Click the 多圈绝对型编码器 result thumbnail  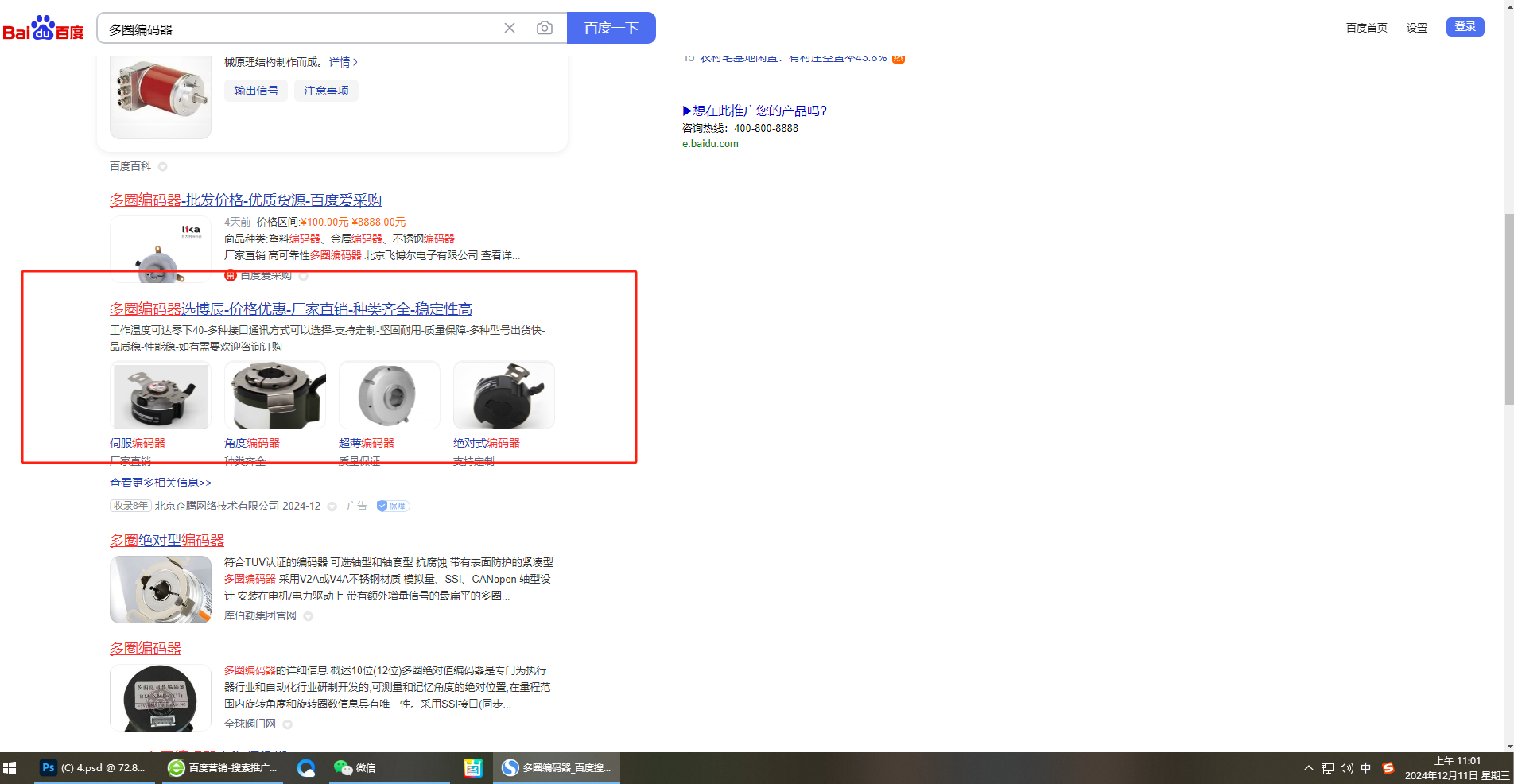coord(161,589)
